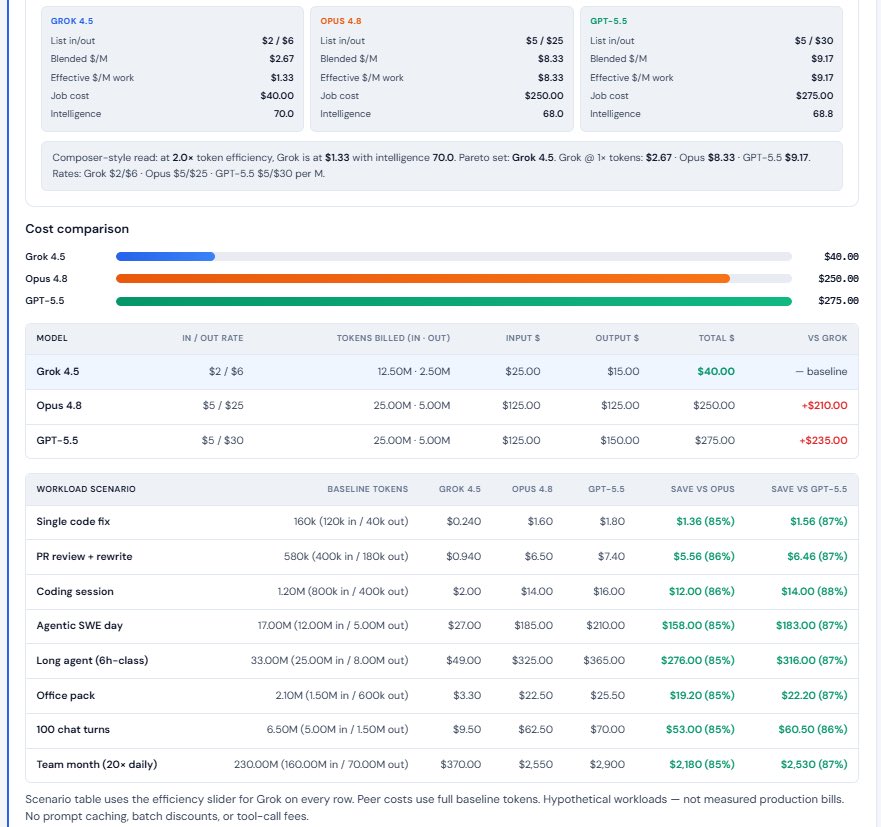Click the orange Opus 4.8 cost bar

pyautogui.click(x=423, y=279)
